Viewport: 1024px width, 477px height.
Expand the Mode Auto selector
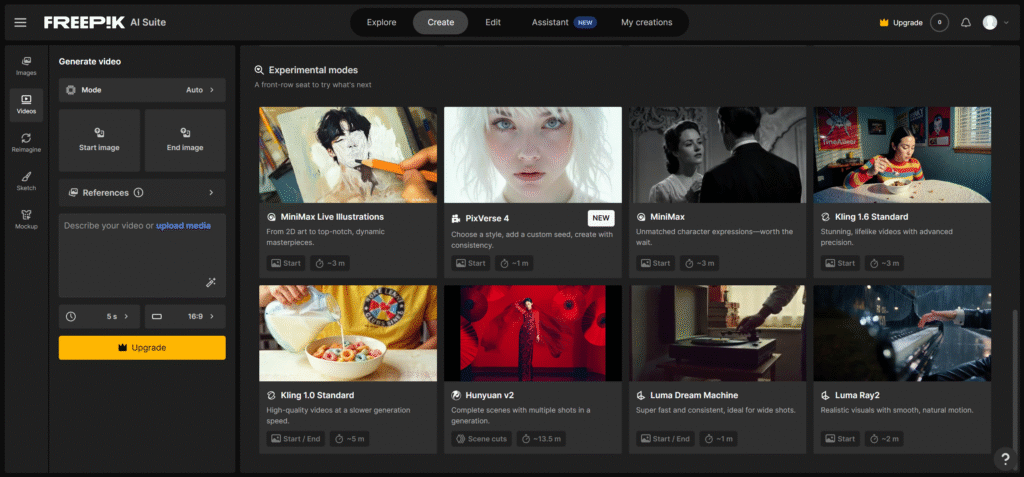(x=142, y=90)
